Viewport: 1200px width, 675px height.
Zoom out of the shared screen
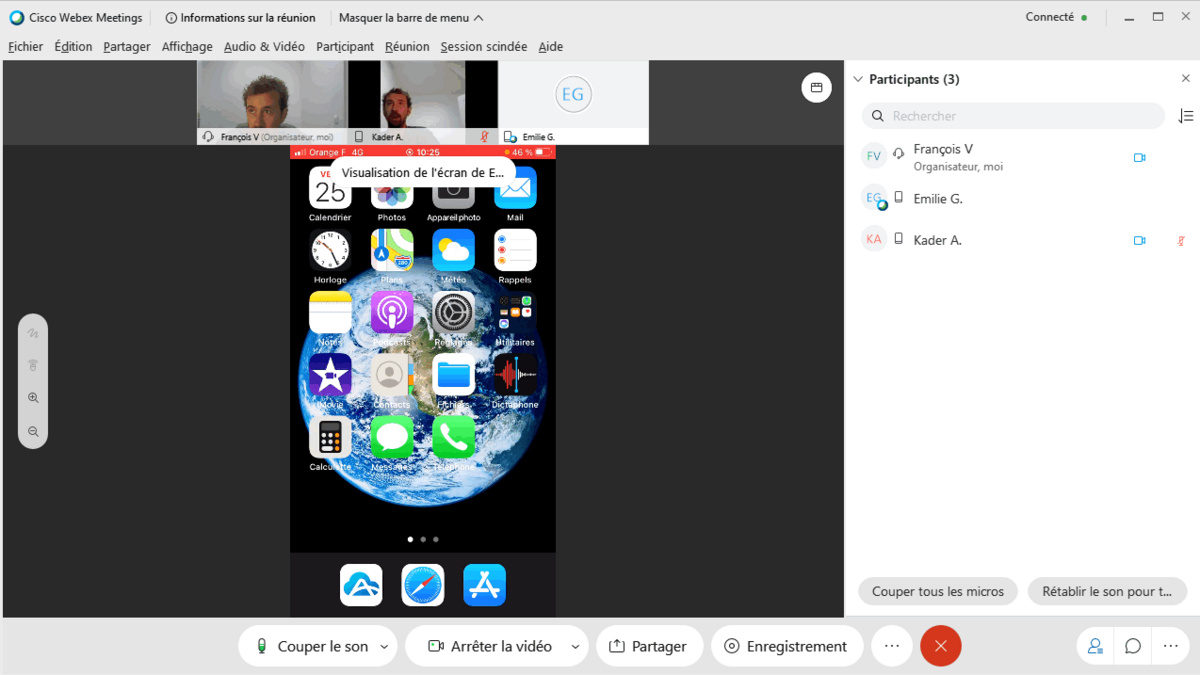pyautogui.click(x=33, y=432)
